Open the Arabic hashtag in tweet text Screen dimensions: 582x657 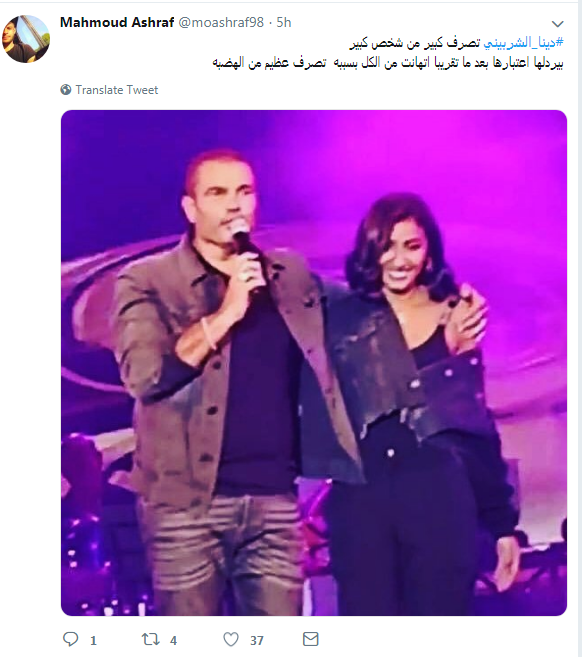click(523, 43)
